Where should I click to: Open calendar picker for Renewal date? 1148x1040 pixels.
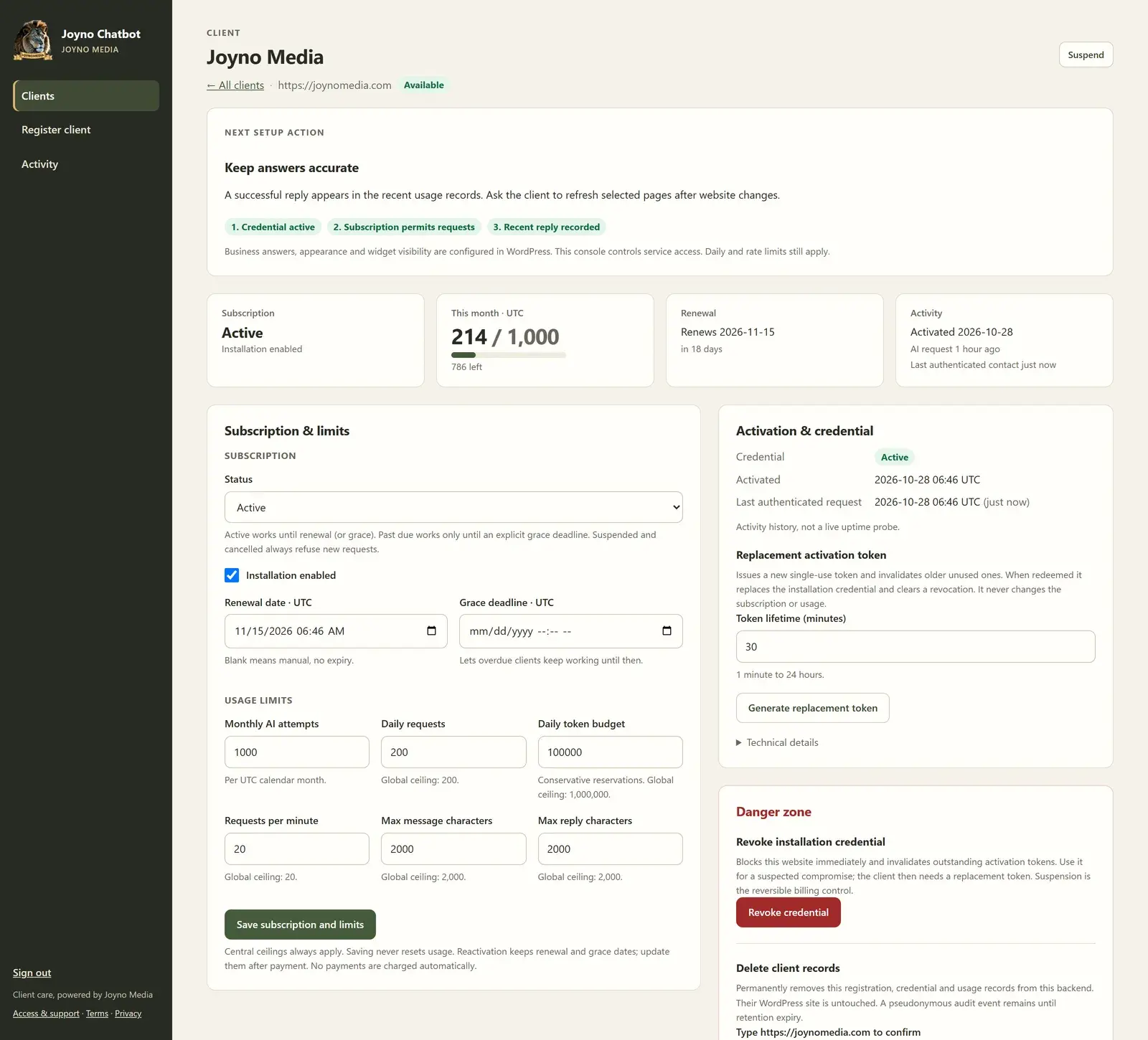click(431, 631)
